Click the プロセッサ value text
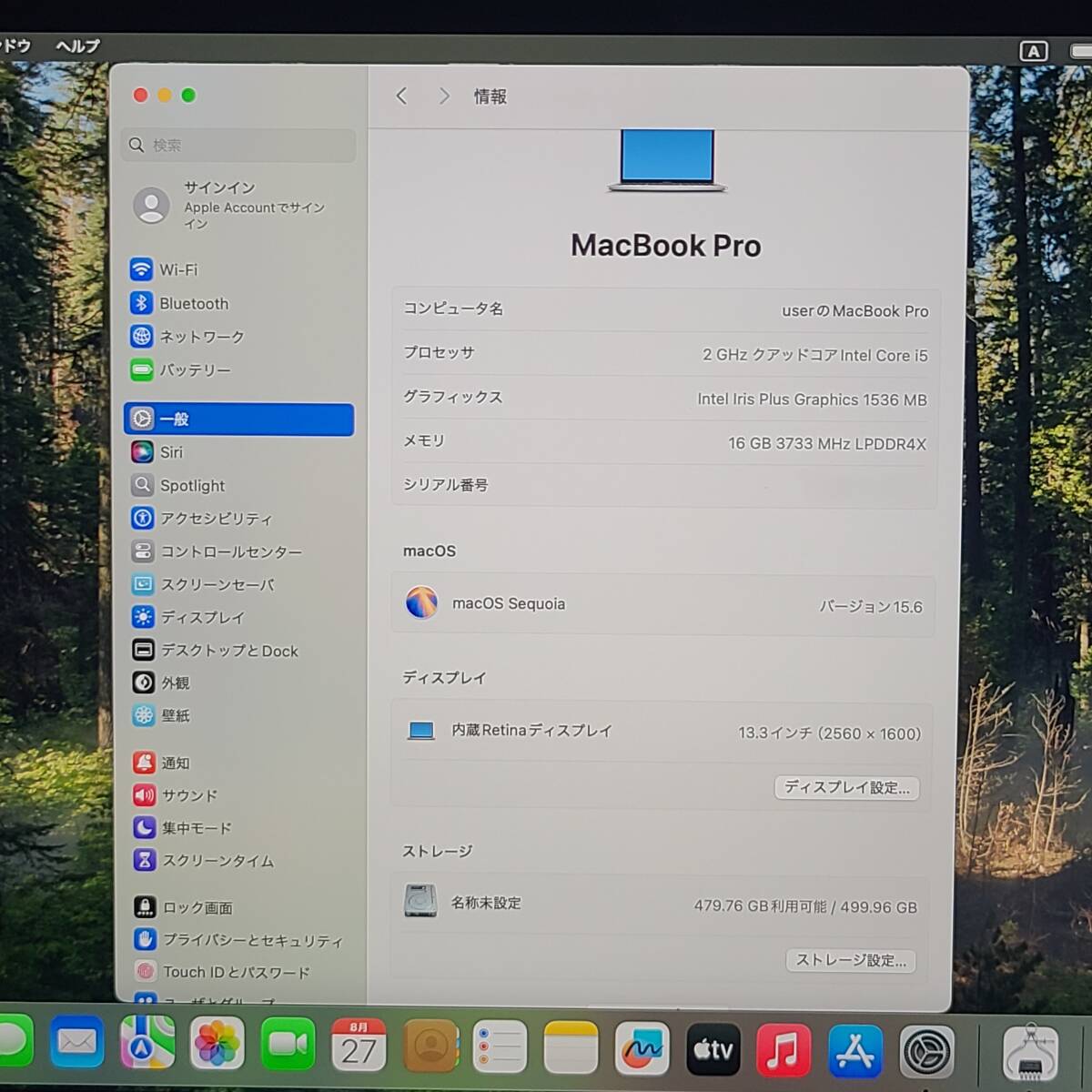 pyautogui.click(x=815, y=355)
